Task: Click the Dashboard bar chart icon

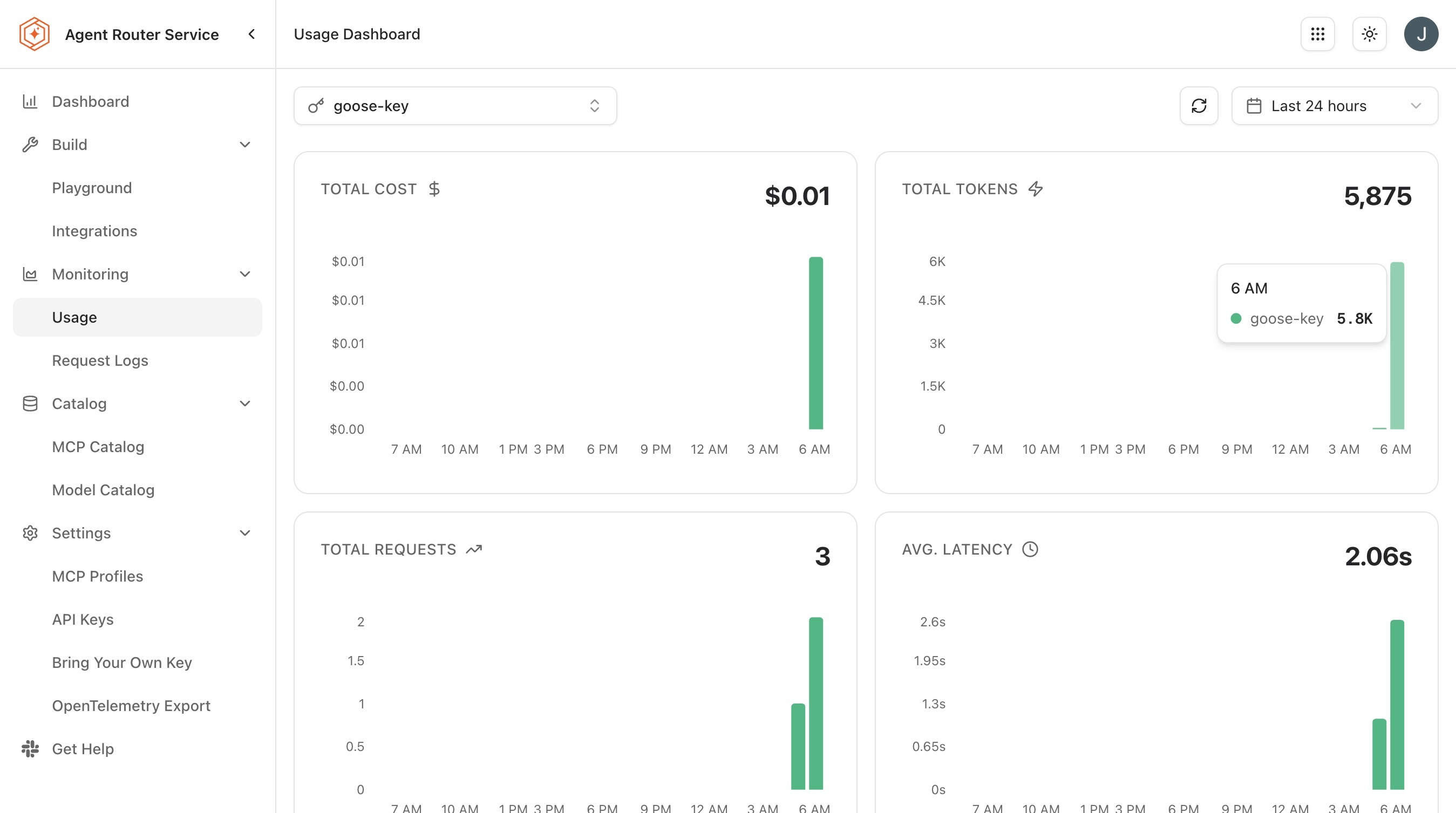Action: [x=30, y=101]
